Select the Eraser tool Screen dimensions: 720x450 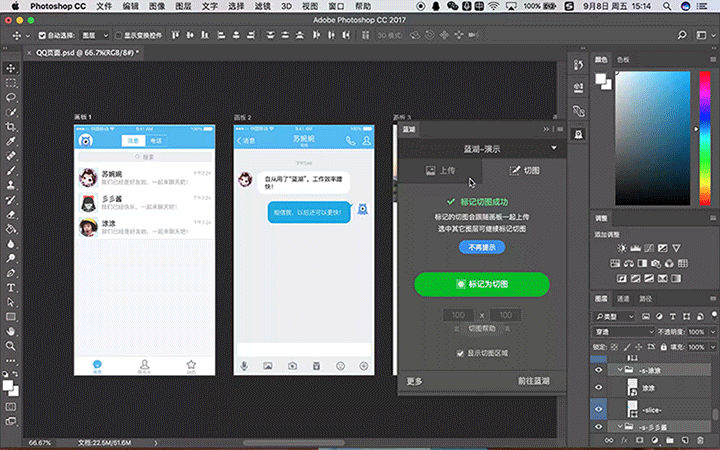click(x=11, y=214)
